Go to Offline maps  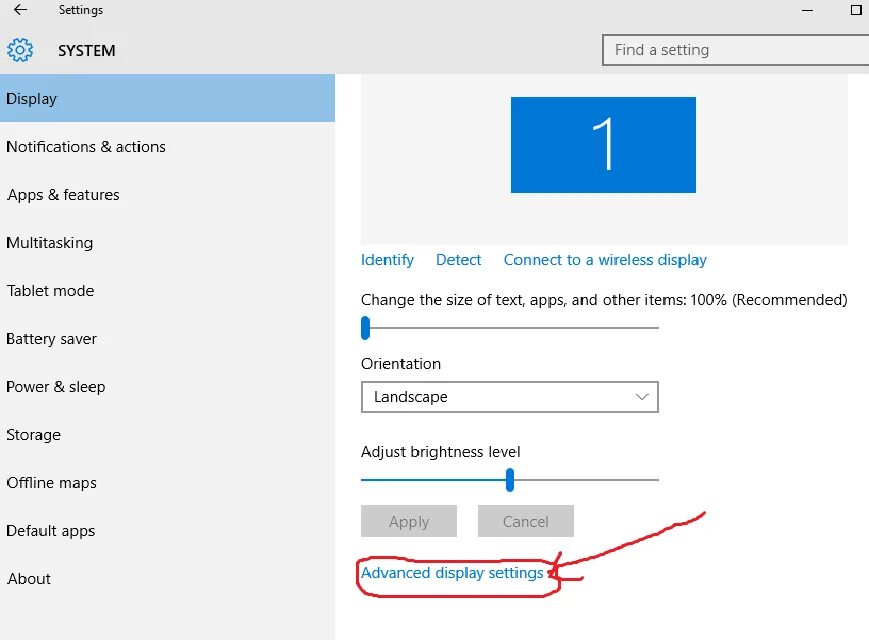[x=167, y=483]
